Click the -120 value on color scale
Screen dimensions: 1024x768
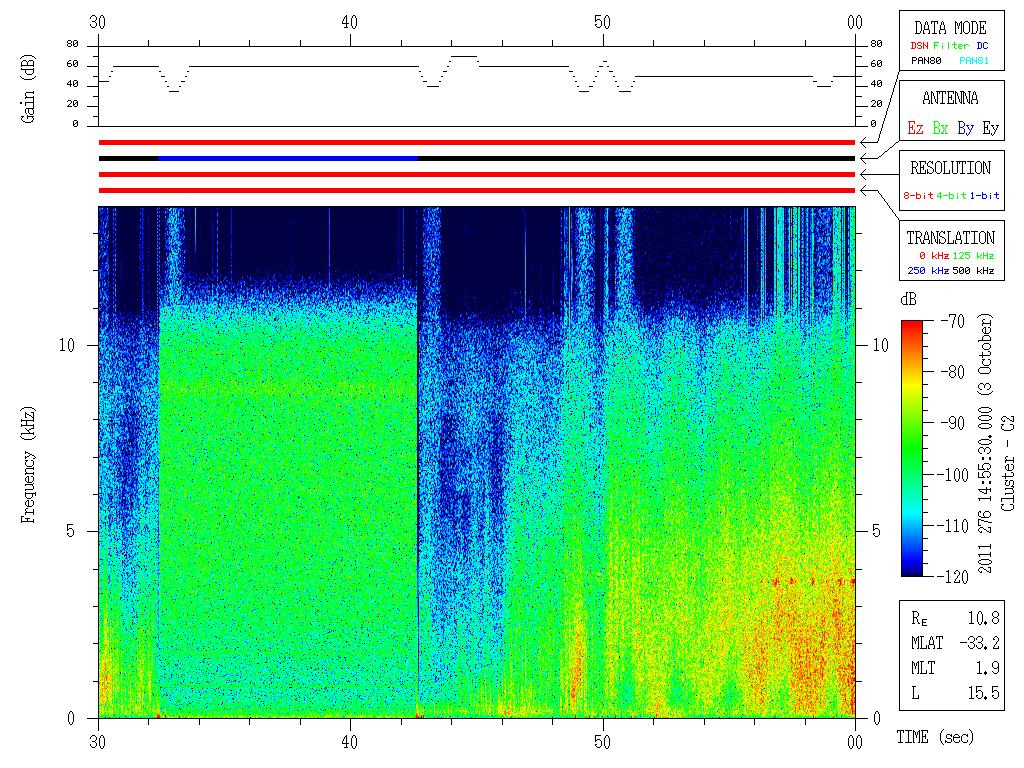955,577
